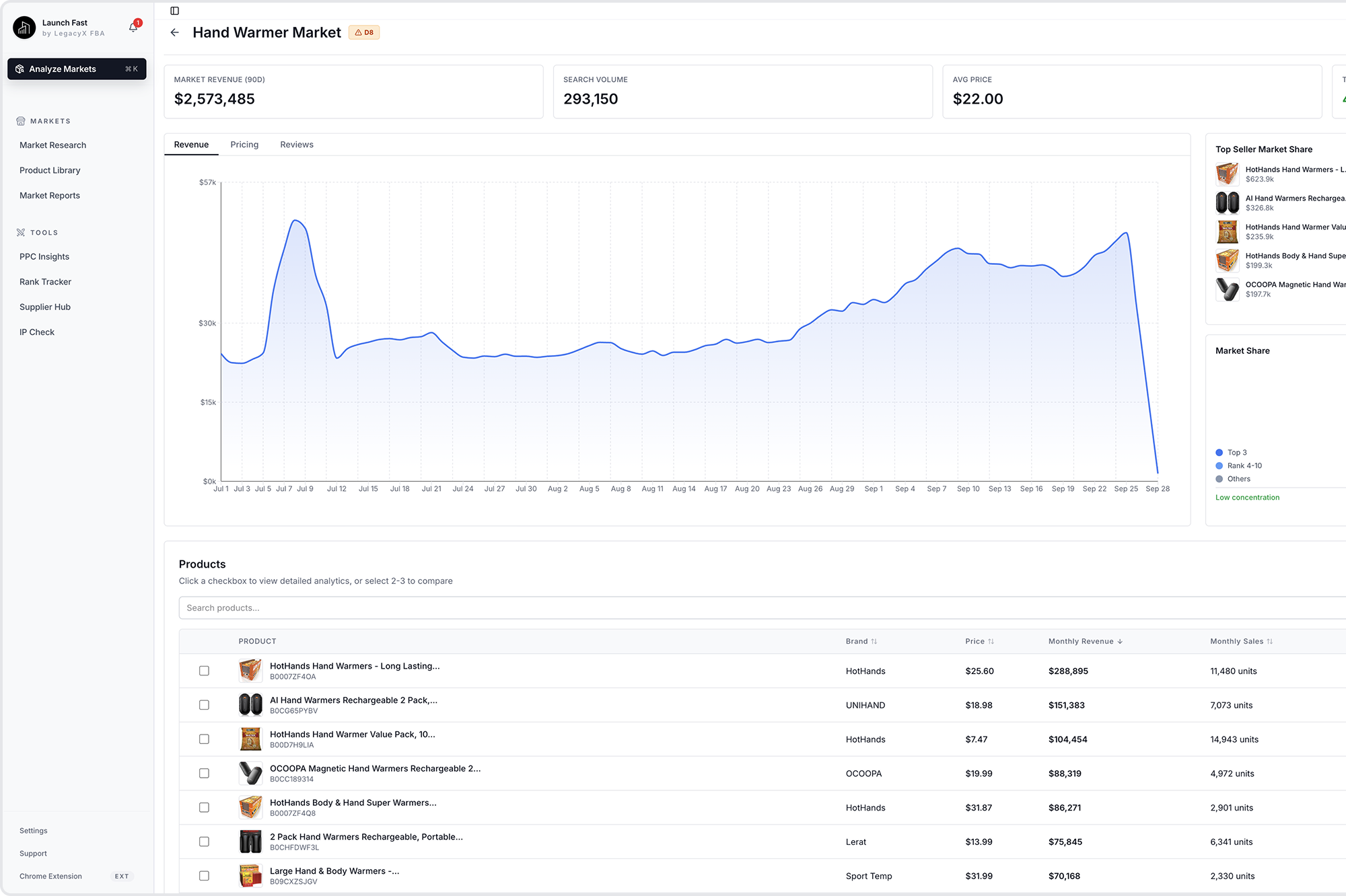The height and width of the screenshot is (896, 1346).
Task: Click the D8 warning badge
Action: pyautogui.click(x=364, y=32)
